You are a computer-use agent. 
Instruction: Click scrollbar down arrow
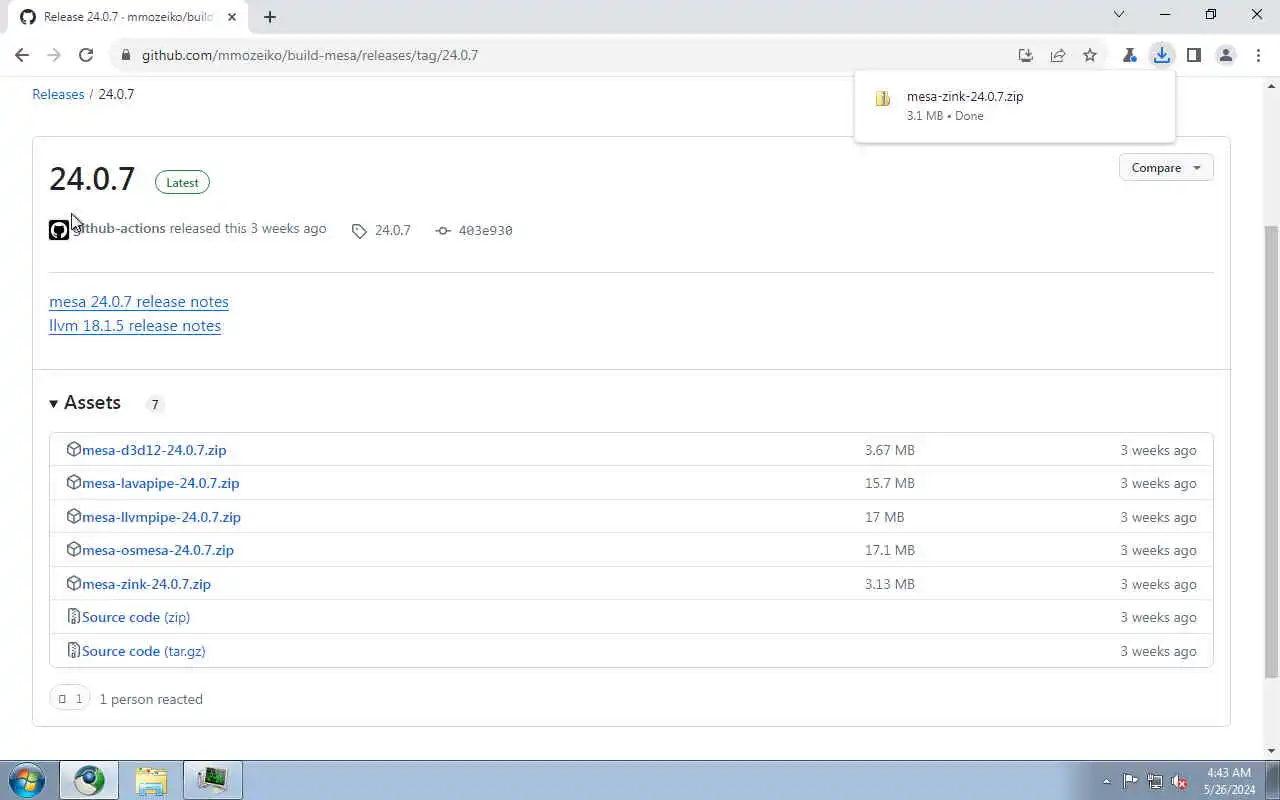tap(1271, 751)
